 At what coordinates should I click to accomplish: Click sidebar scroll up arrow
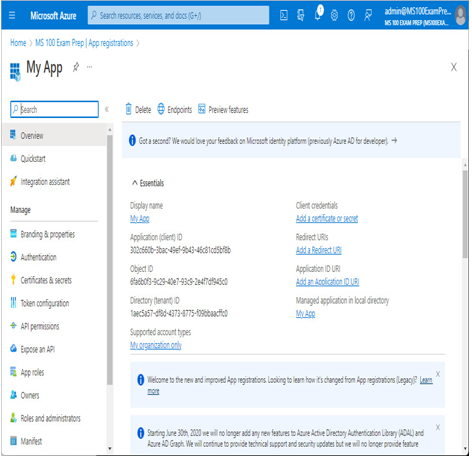pos(110,130)
